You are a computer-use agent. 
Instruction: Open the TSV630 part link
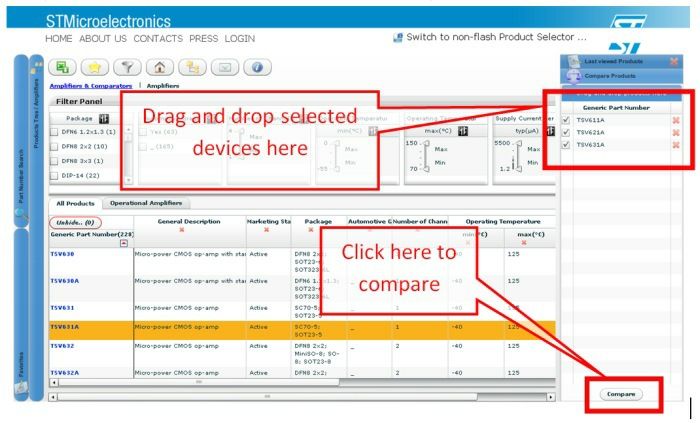(x=62, y=254)
